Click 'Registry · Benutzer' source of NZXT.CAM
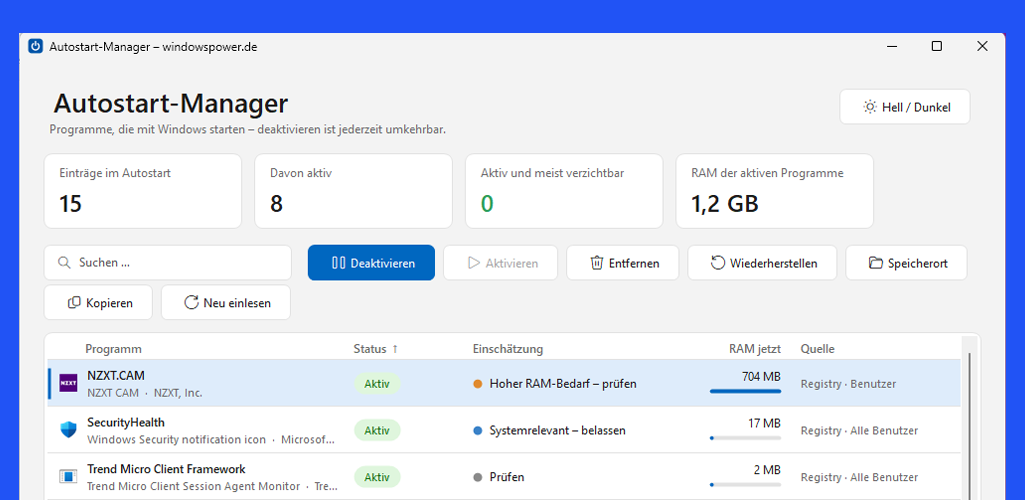This screenshot has width=1025, height=500. pyautogui.click(x=848, y=384)
